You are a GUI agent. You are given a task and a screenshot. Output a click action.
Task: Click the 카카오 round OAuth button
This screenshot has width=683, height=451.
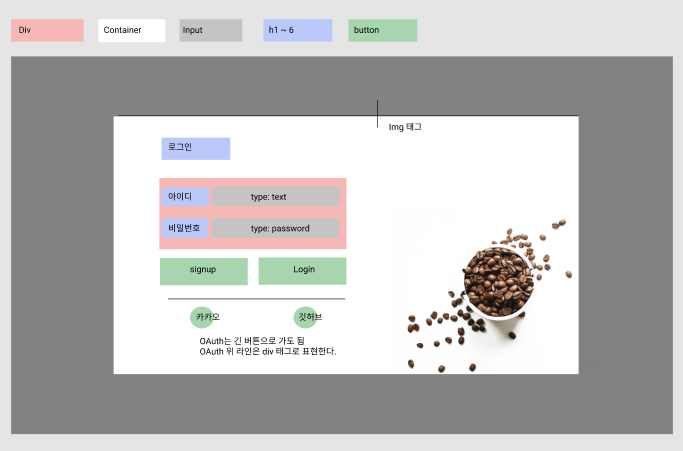(x=202, y=317)
